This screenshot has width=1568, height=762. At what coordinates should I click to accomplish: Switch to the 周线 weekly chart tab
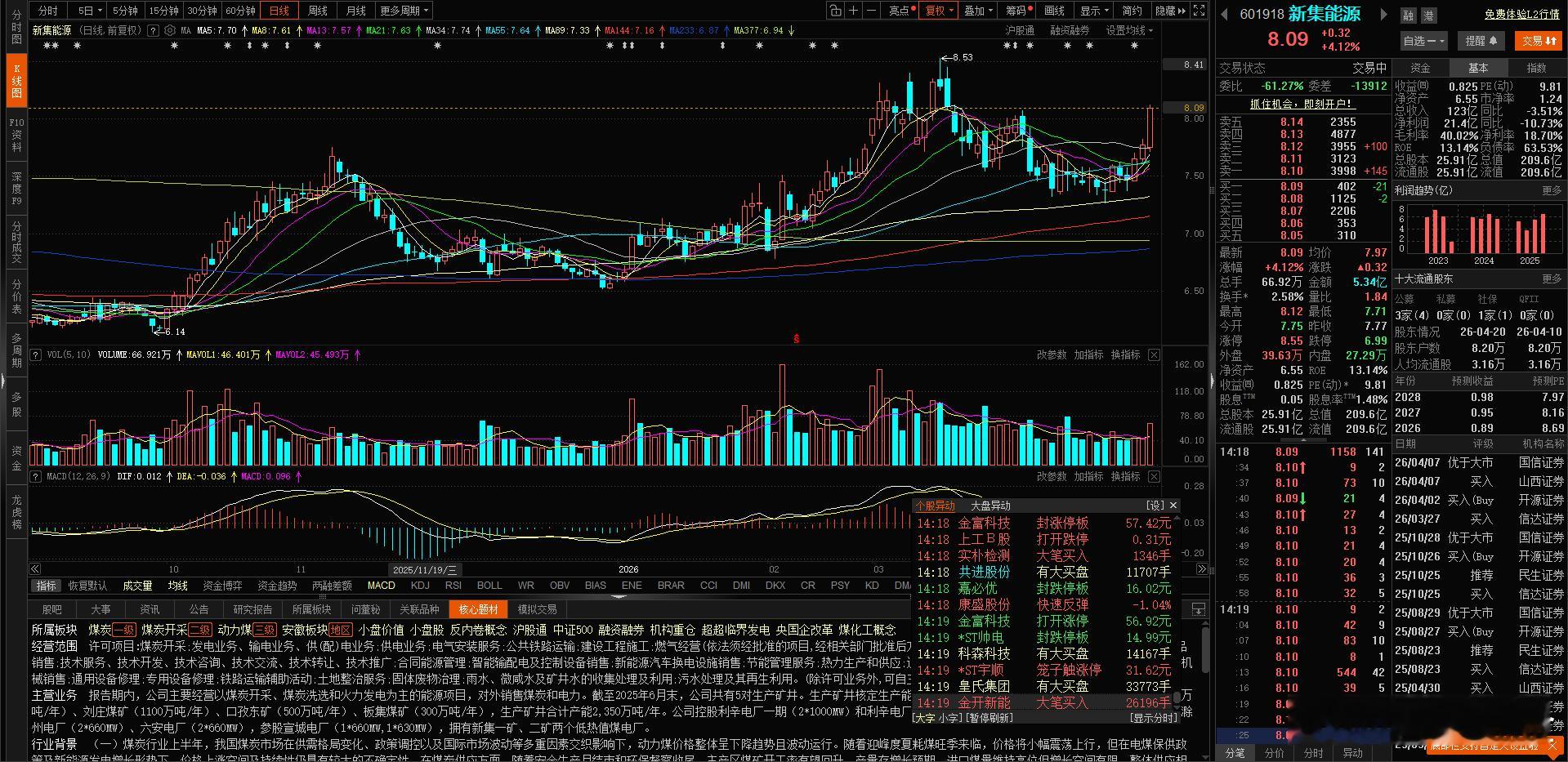pyautogui.click(x=317, y=11)
